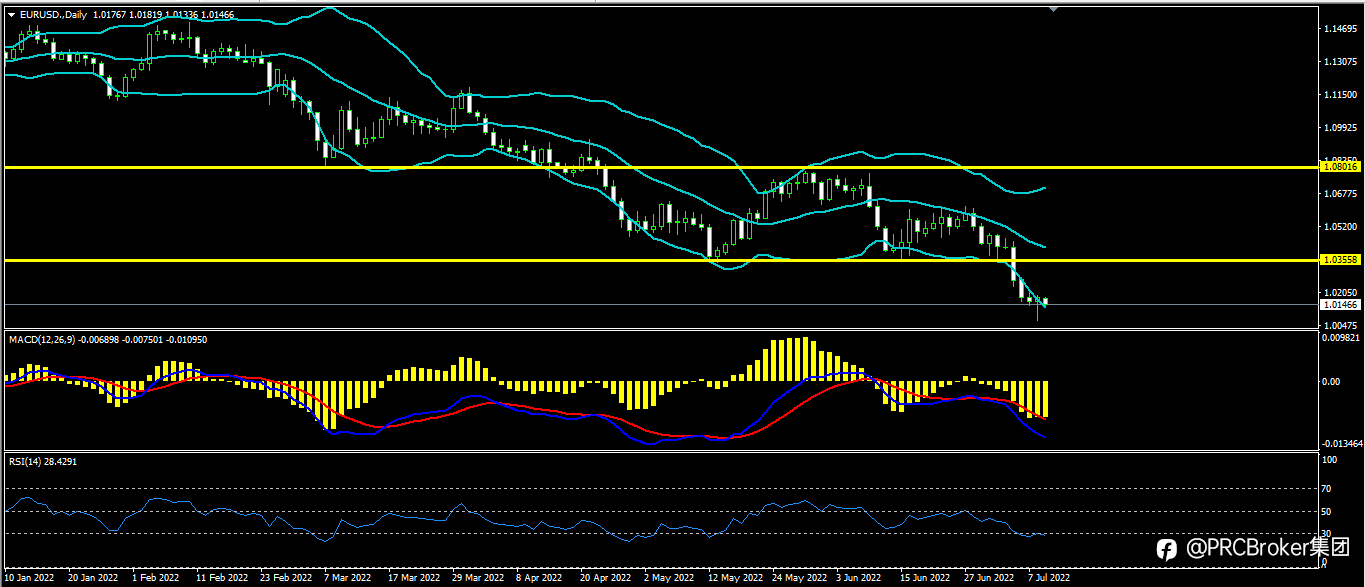Click the 1.11500 price axis value
The image size is (1365, 587).
point(1340,95)
